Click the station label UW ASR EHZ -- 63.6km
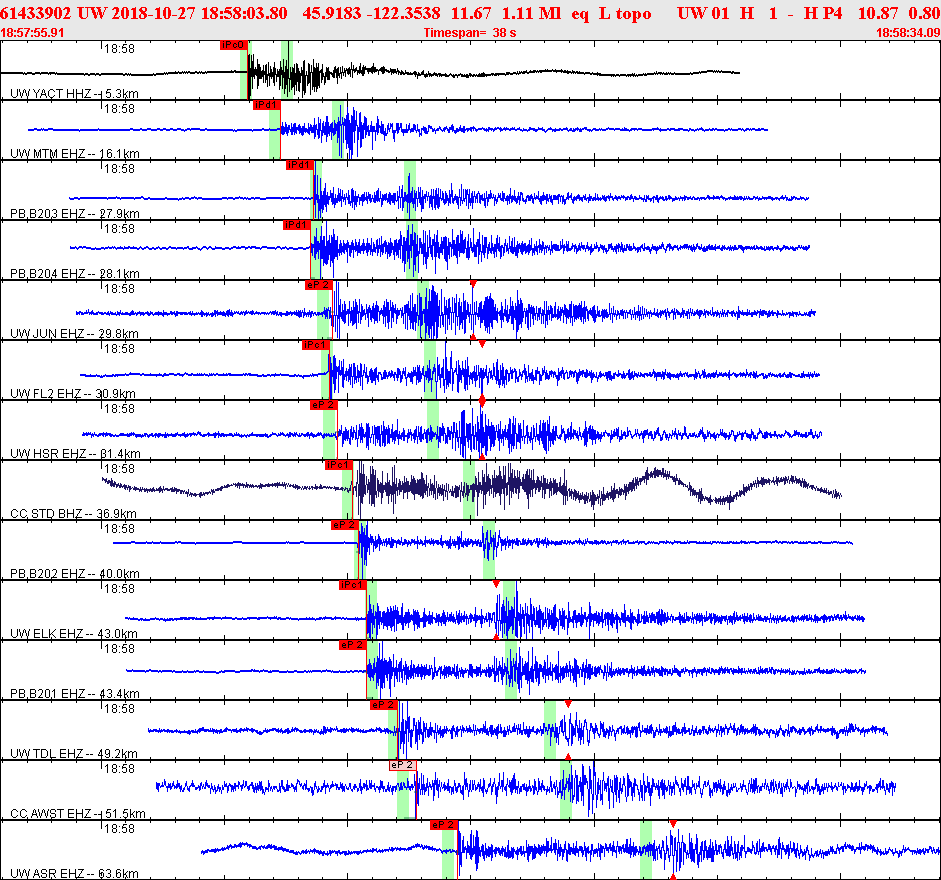 coord(74,874)
